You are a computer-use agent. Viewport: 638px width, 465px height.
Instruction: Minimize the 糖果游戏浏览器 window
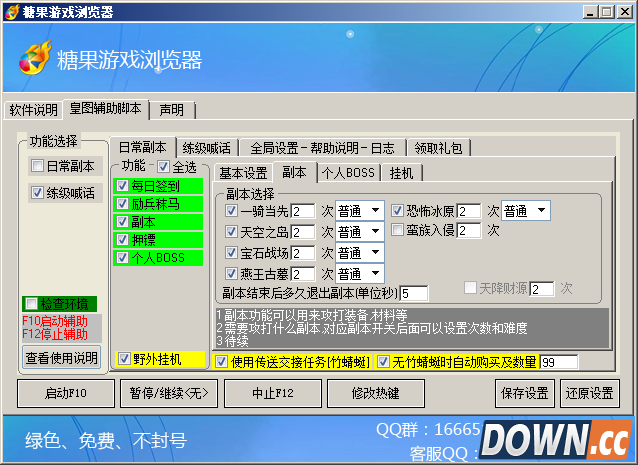(x=590, y=12)
